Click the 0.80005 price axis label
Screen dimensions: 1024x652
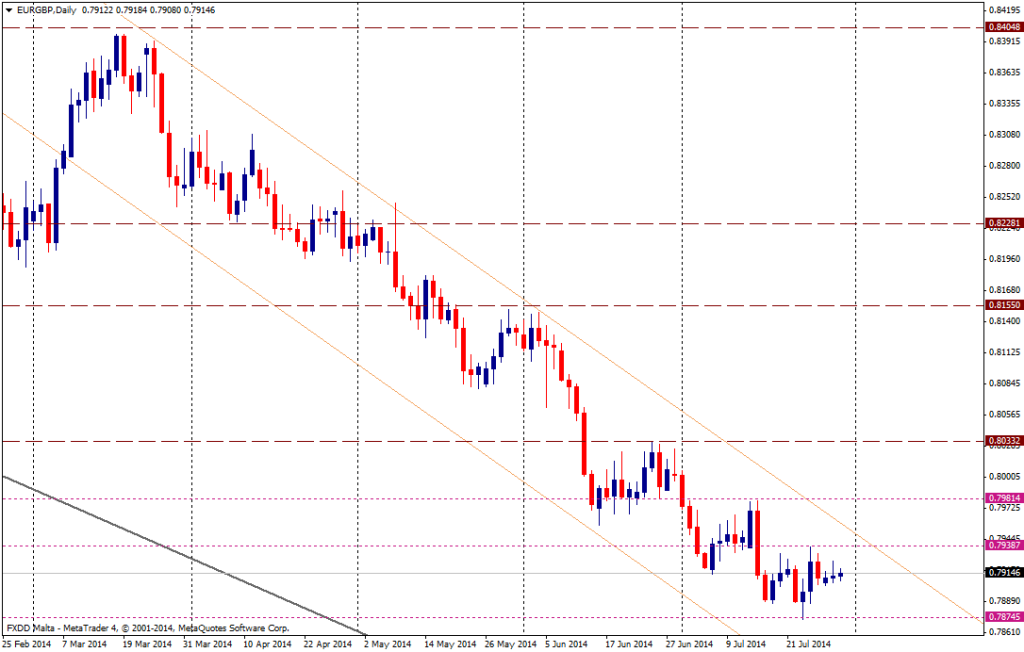pos(1003,477)
